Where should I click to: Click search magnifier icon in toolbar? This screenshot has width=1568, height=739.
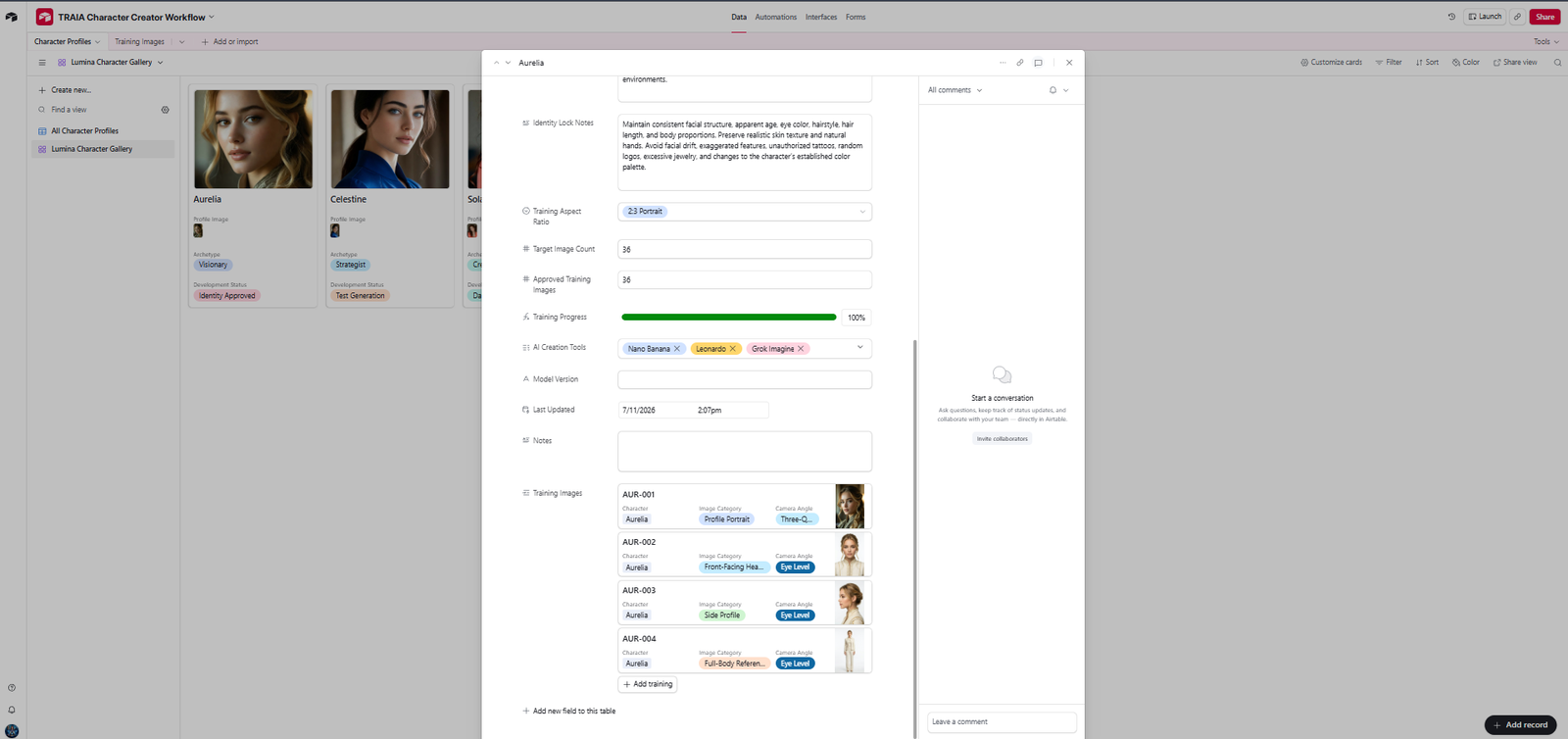tap(1557, 63)
